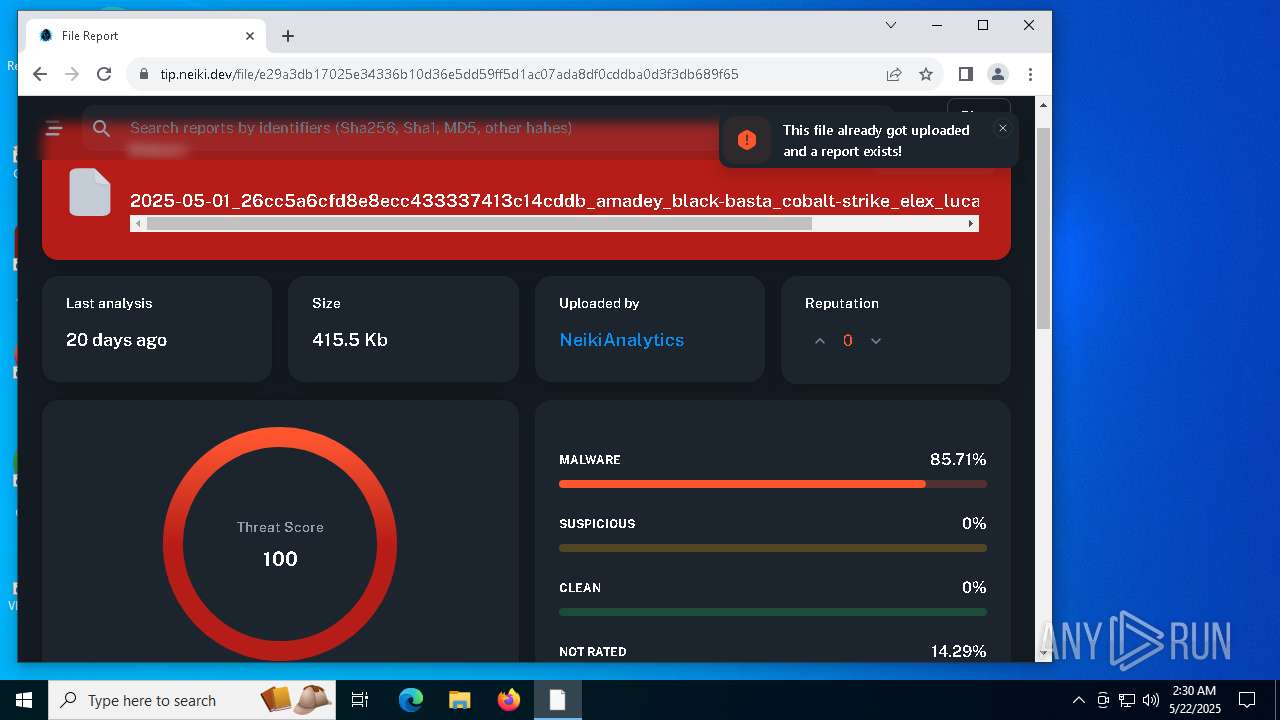Share this page icon
The image size is (1280, 720).
coord(894,74)
